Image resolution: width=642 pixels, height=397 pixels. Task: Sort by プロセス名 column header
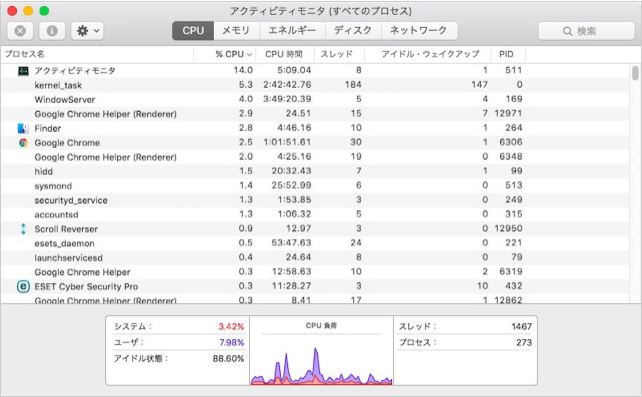[x=97, y=54]
